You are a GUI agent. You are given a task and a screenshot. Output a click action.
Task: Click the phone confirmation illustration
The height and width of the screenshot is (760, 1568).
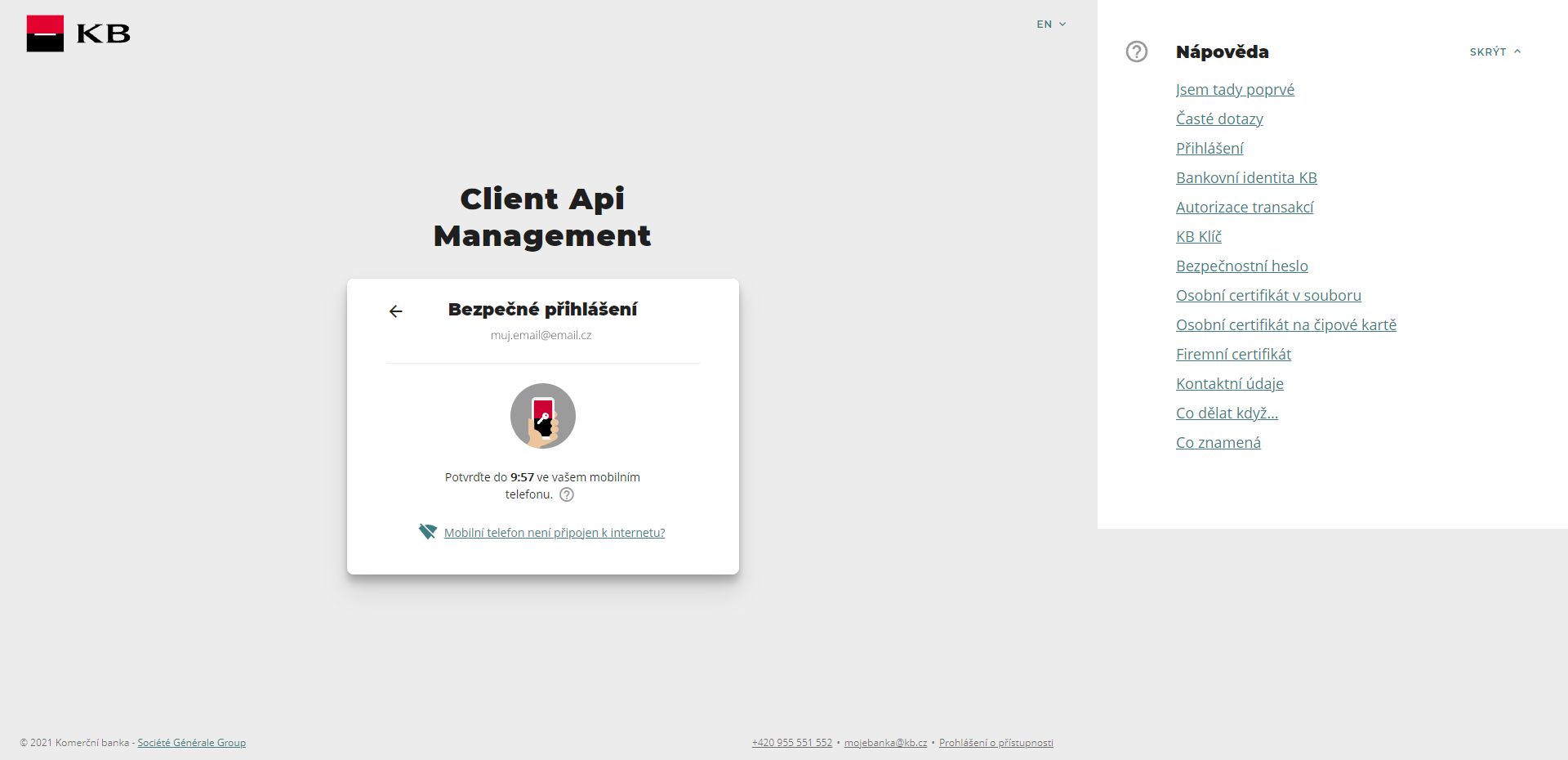click(x=543, y=416)
